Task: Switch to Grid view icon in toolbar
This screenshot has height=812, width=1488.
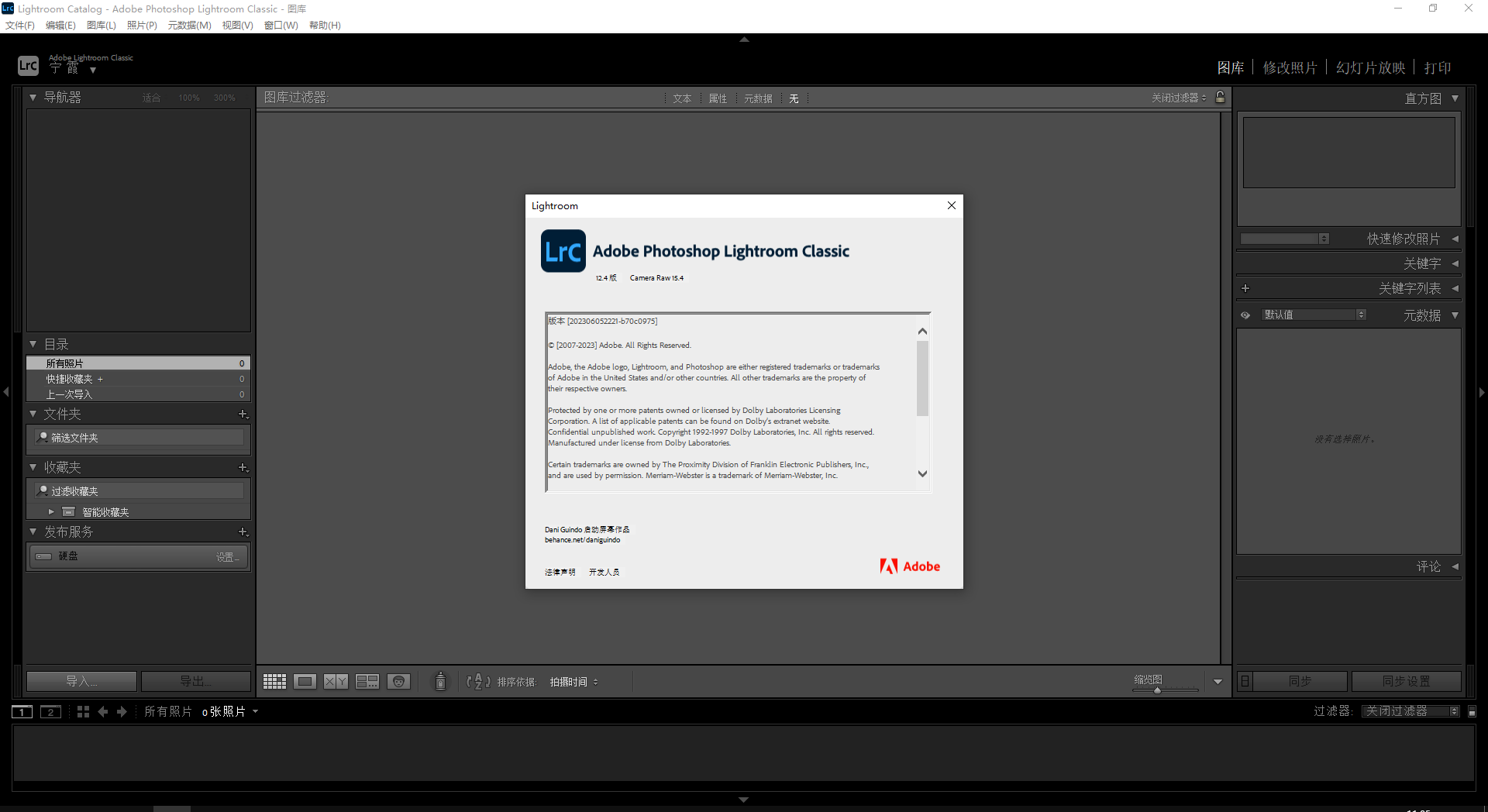Action: (274, 681)
